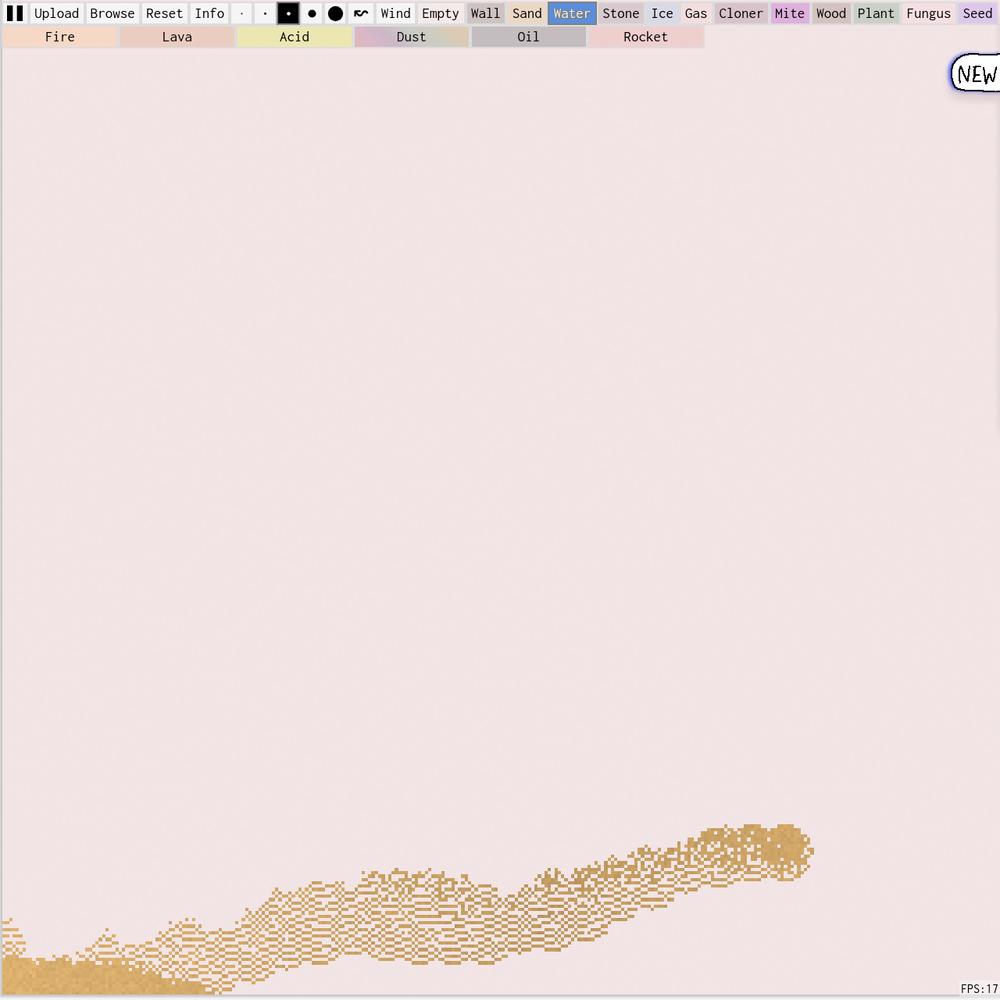
Task: Select the Wind element
Action: [x=395, y=13]
